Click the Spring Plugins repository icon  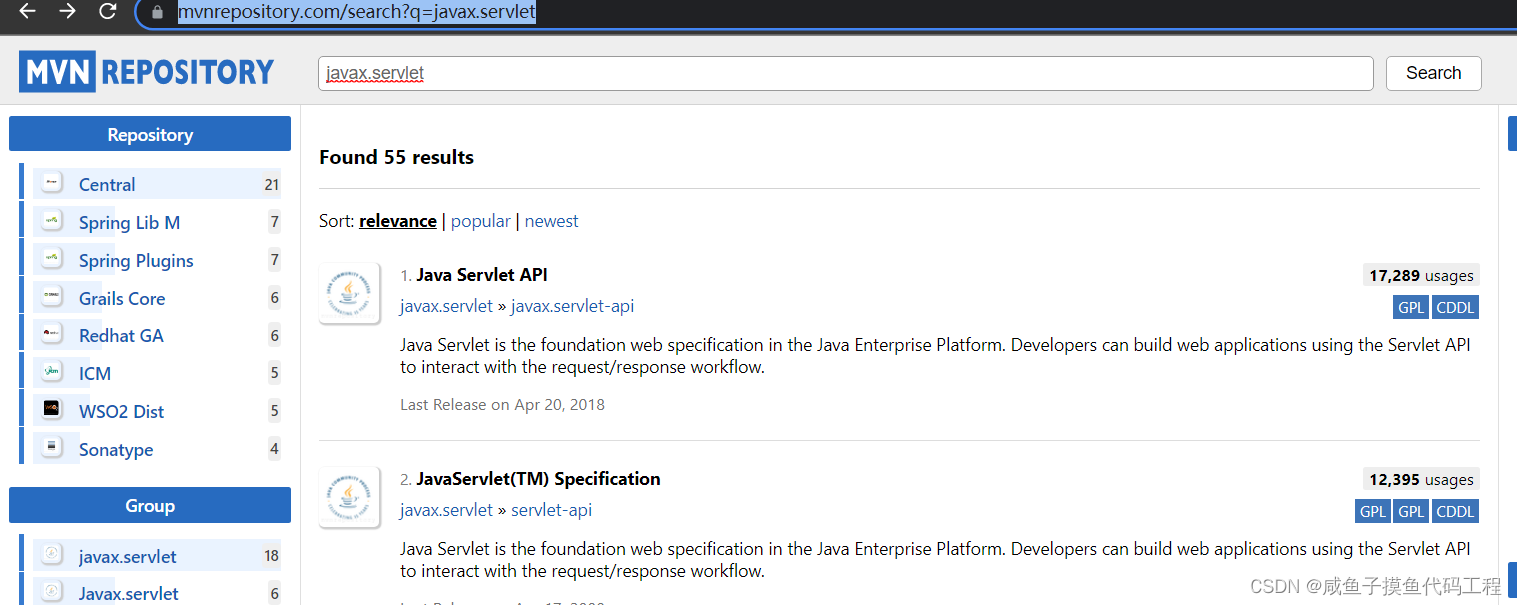pyautogui.click(x=52, y=259)
